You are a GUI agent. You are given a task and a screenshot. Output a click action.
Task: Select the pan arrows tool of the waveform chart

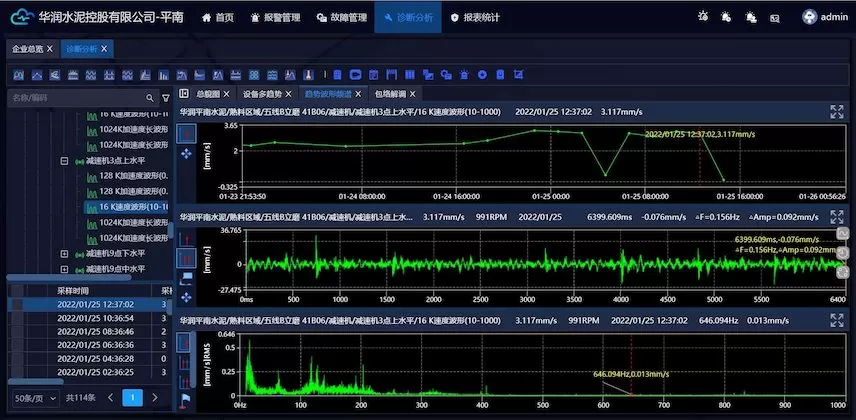tap(186, 297)
